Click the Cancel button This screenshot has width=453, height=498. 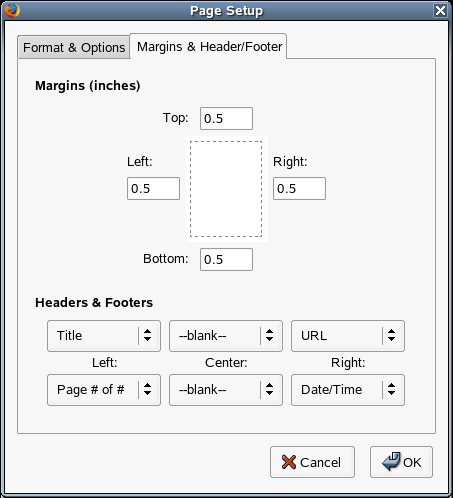pos(312,462)
